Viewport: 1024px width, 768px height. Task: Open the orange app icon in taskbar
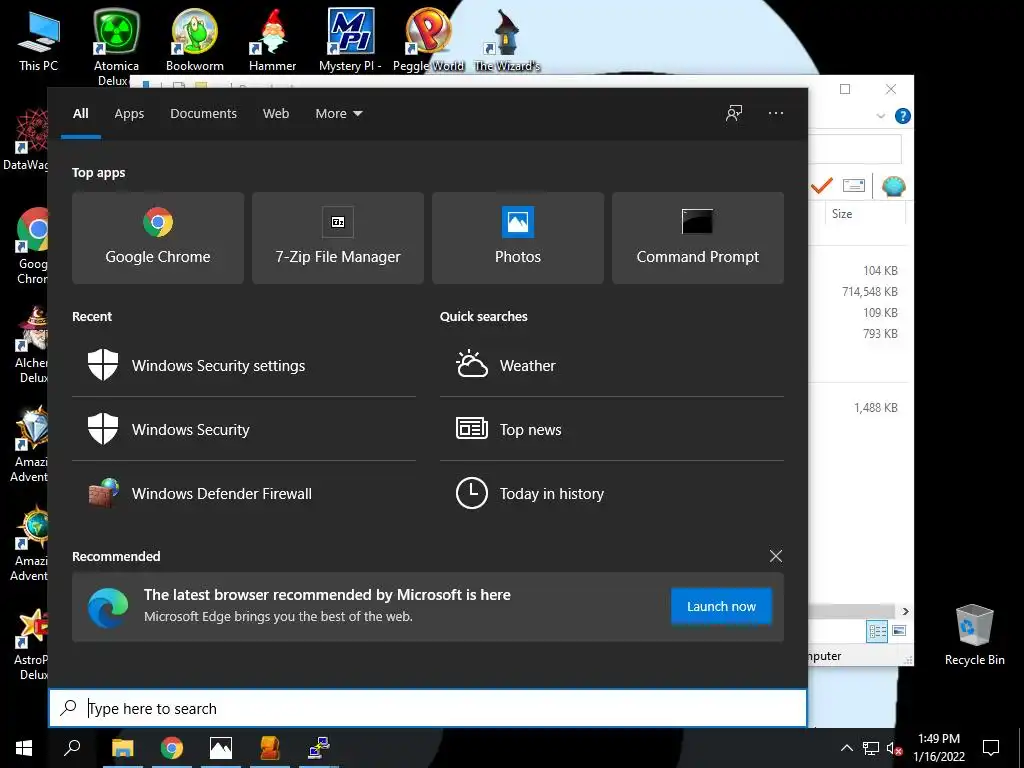[270, 748]
